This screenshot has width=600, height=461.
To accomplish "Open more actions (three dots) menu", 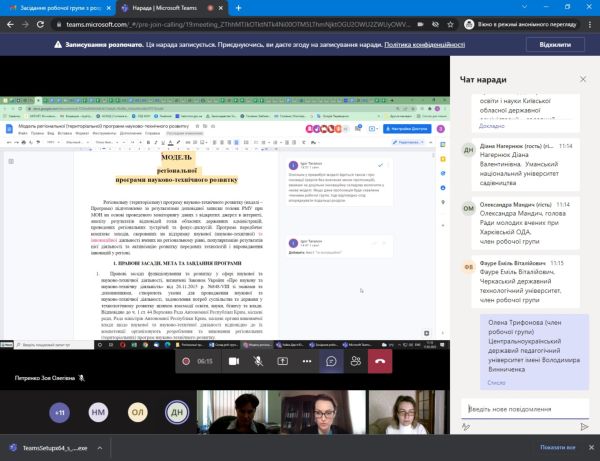I will [x=309, y=361].
